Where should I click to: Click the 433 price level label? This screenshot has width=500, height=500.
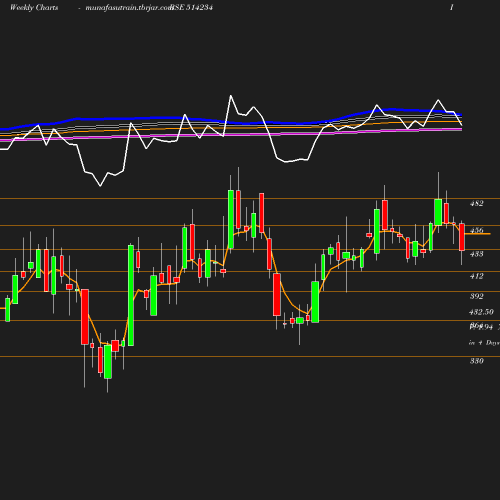click(x=477, y=254)
